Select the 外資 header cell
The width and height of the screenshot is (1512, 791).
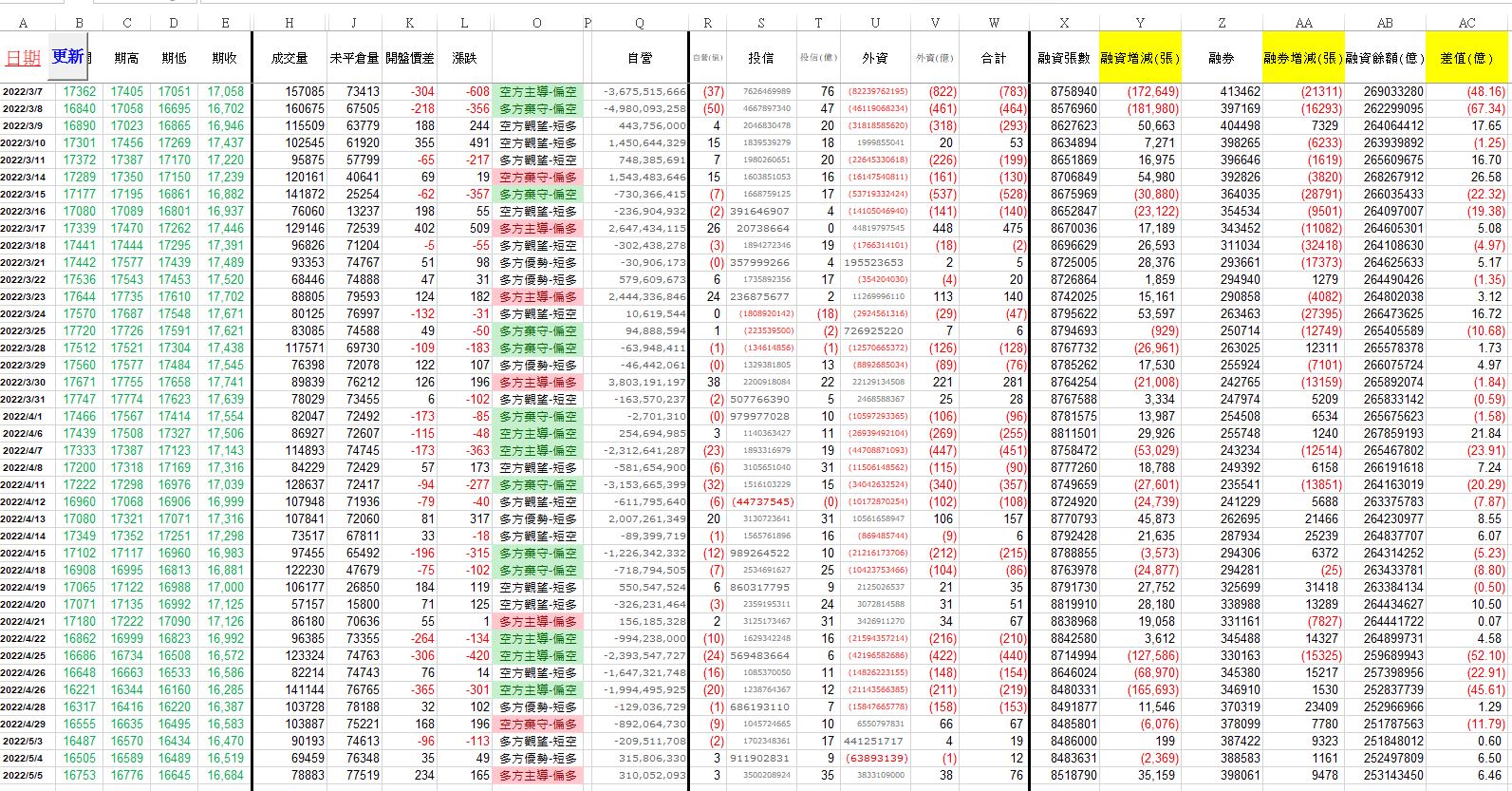875,58
